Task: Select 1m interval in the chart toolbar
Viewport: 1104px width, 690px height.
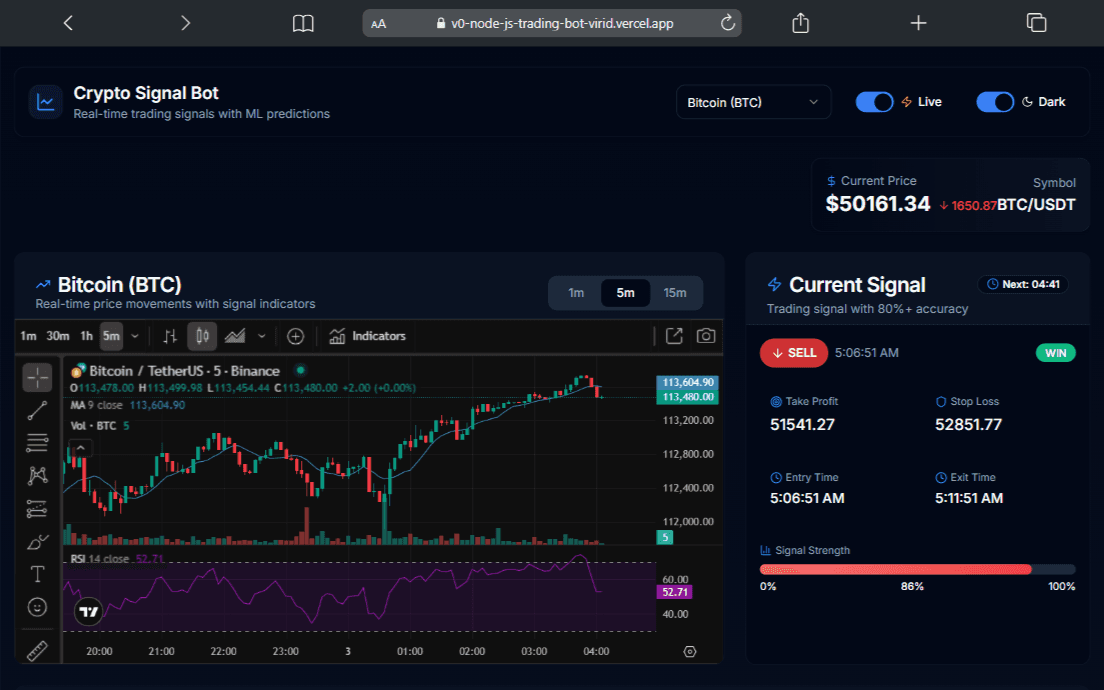Action: tap(28, 337)
